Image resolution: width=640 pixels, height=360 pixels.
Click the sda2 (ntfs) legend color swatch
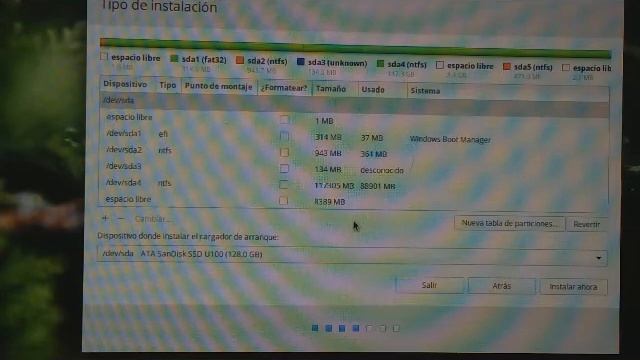(x=240, y=60)
